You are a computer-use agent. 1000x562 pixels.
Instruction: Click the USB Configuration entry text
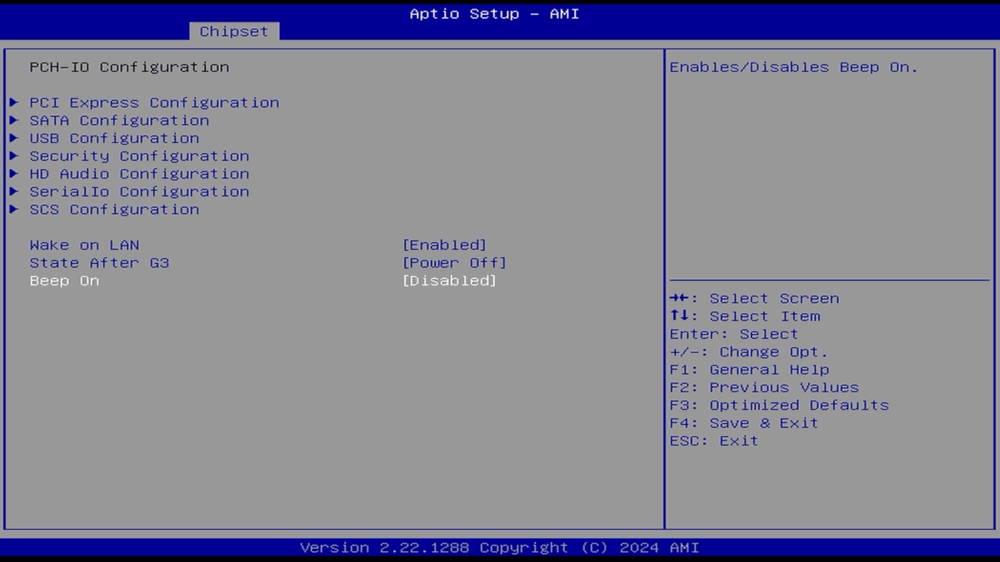(114, 139)
